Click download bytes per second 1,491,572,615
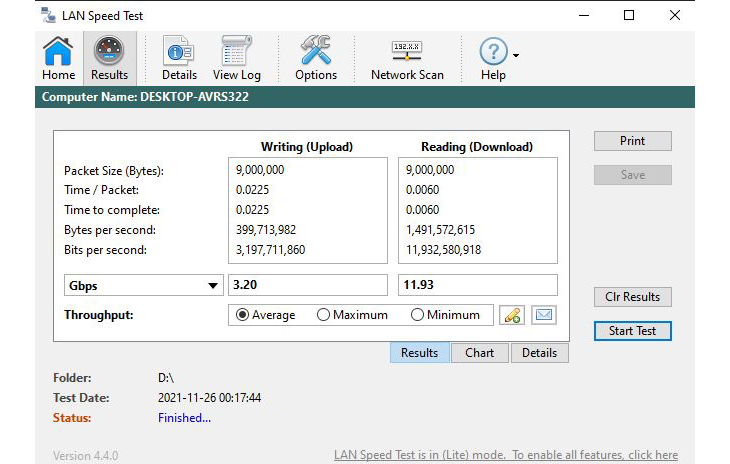The height and width of the screenshot is (464, 730). coord(440,230)
